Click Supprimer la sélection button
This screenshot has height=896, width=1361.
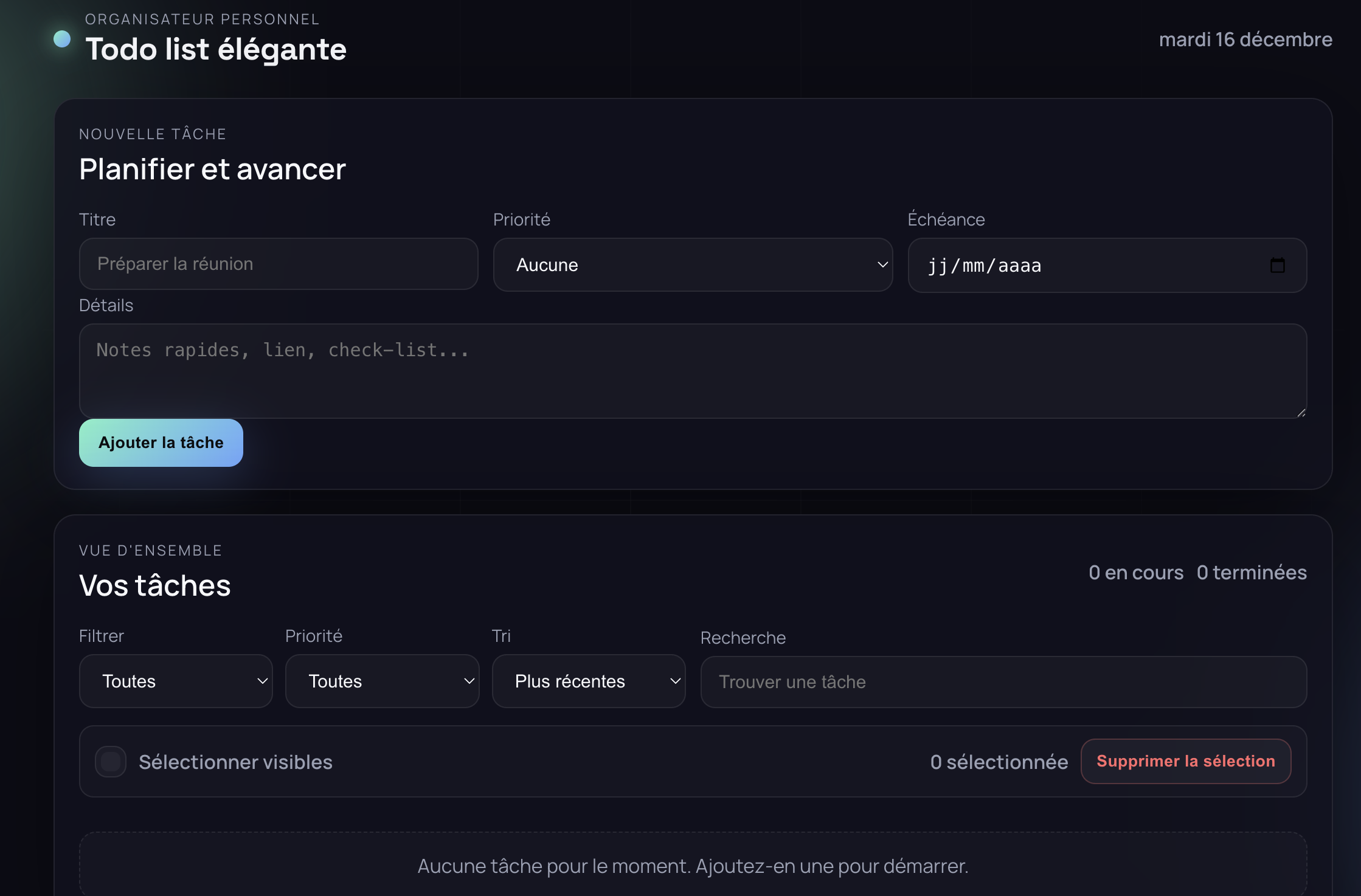[1185, 762]
